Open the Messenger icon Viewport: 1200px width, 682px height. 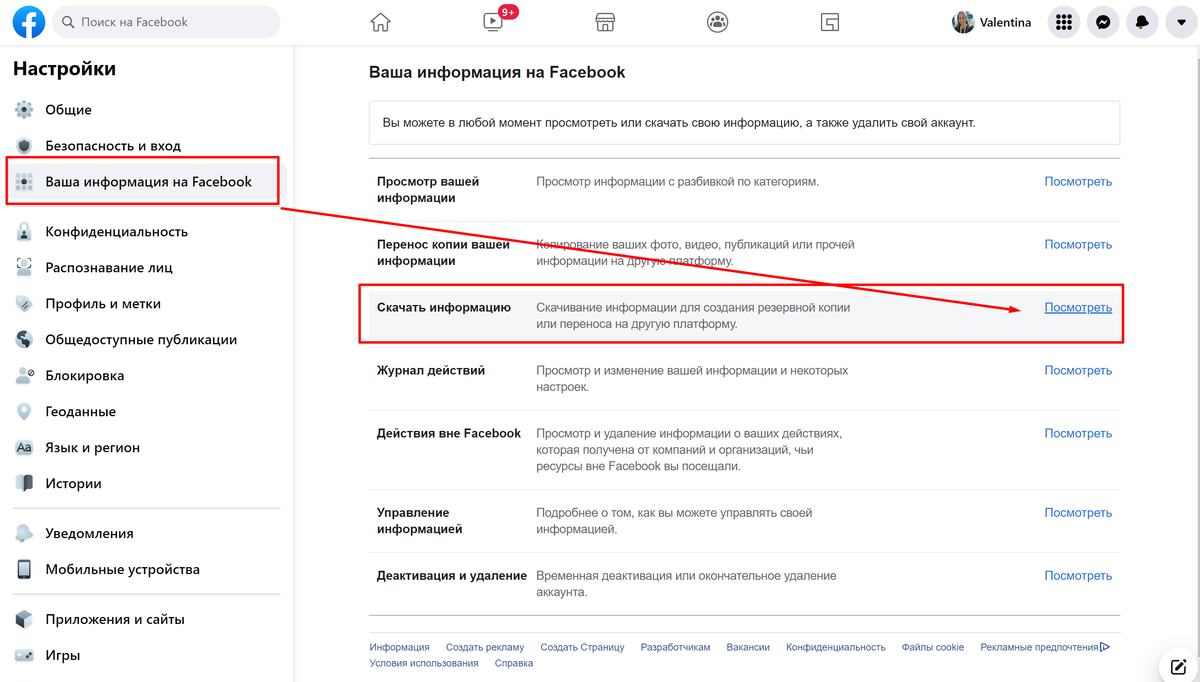pyautogui.click(x=1103, y=22)
